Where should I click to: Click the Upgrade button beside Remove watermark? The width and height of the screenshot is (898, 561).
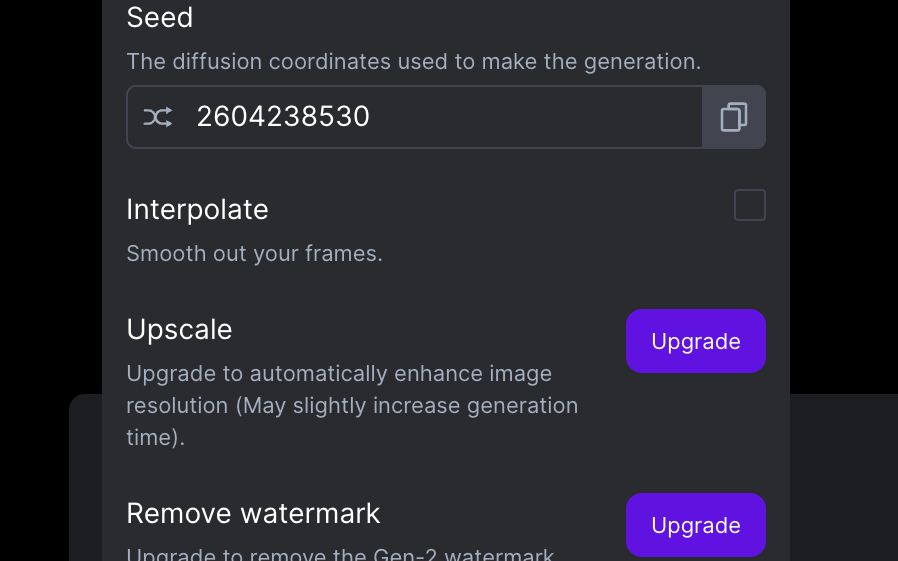click(695, 525)
